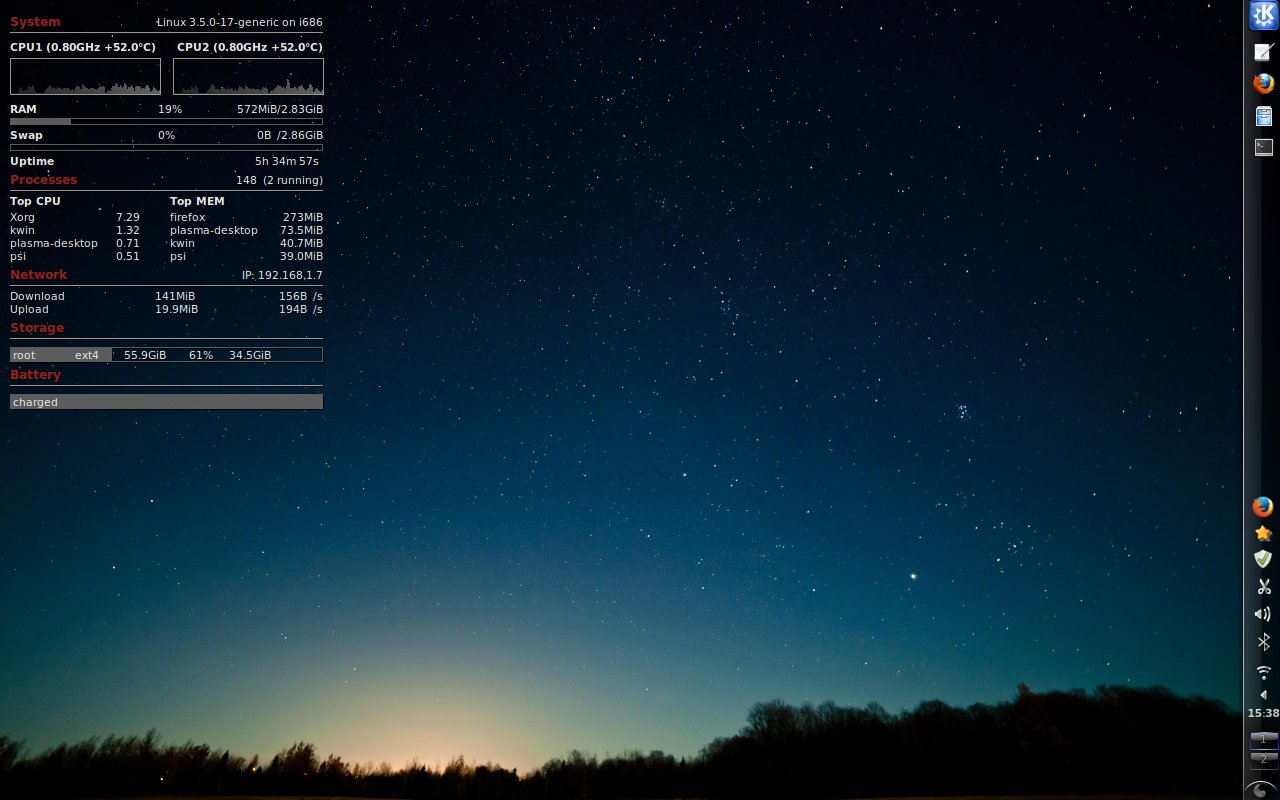Launch the text editor from the panel
Image resolution: width=1280 pixels, height=800 pixels.
click(x=1264, y=52)
